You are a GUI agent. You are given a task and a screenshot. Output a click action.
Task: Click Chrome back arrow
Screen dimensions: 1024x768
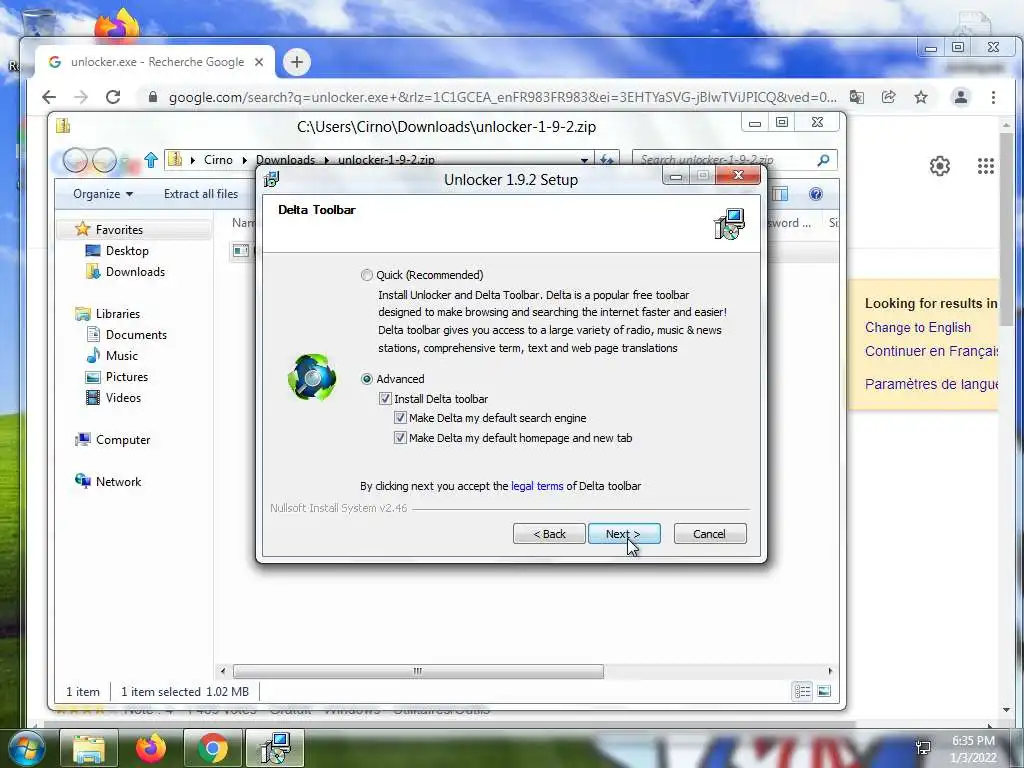[49, 97]
